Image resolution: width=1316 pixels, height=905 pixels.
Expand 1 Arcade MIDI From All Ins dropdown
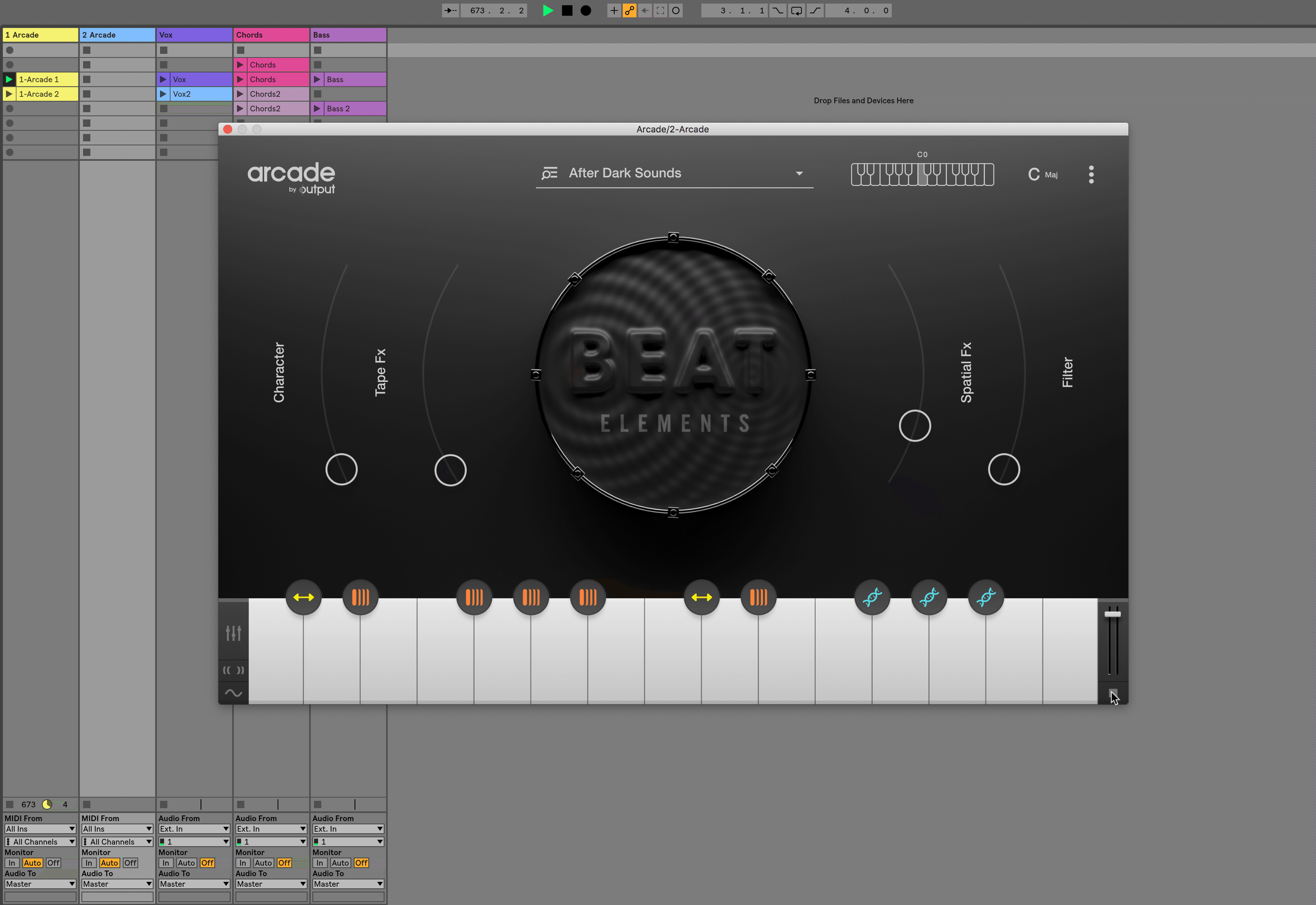40,828
